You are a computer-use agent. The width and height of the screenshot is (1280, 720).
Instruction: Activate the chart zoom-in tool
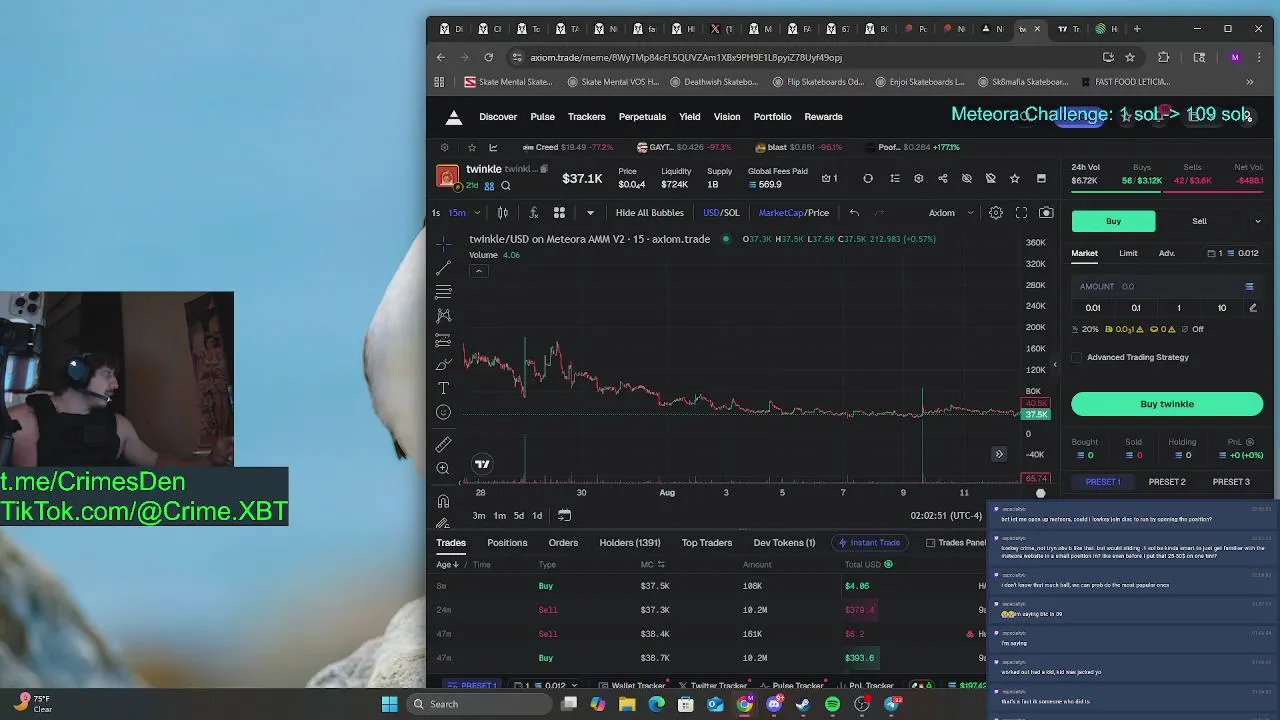point(444,468)
